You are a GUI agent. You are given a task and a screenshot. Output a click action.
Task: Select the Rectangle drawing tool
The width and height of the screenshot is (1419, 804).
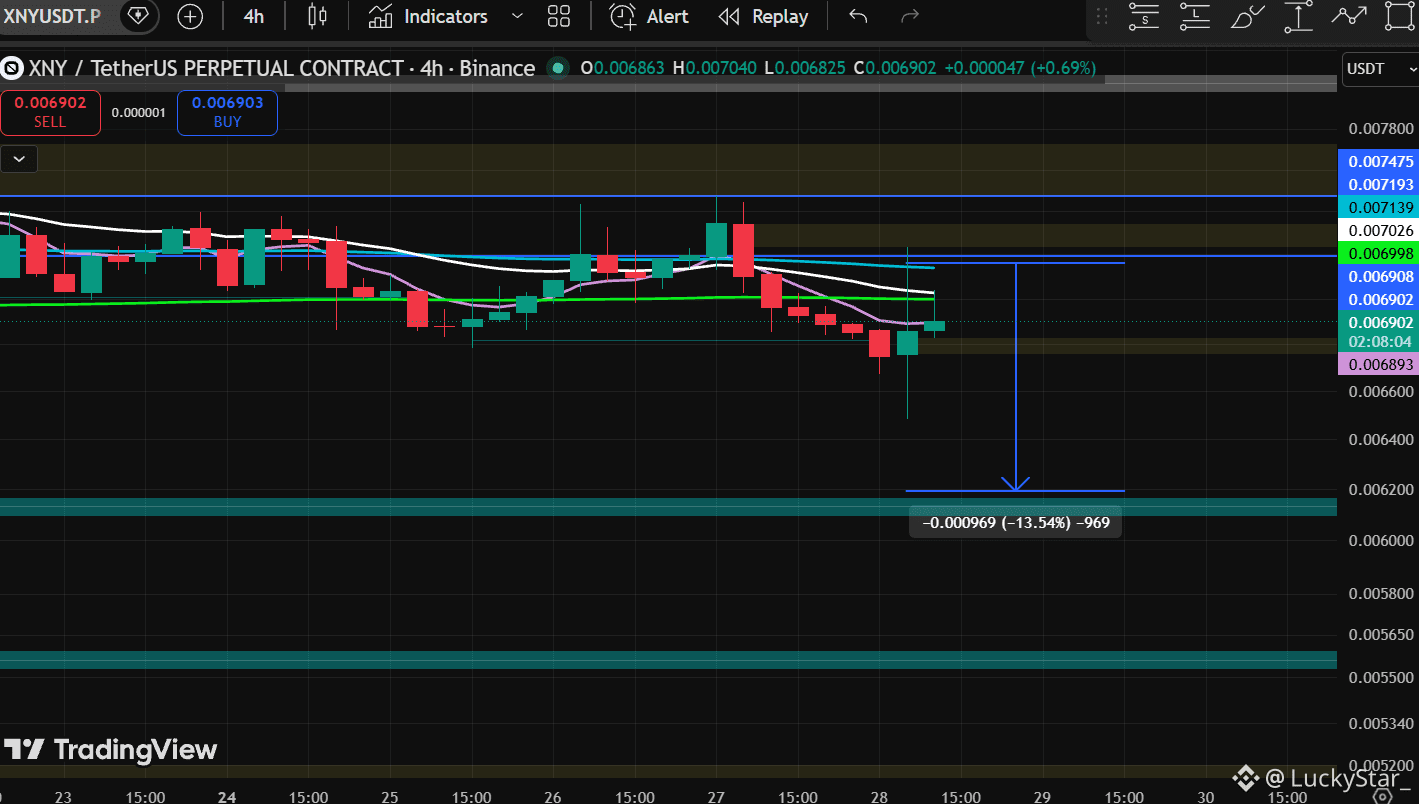[1400, 16]
